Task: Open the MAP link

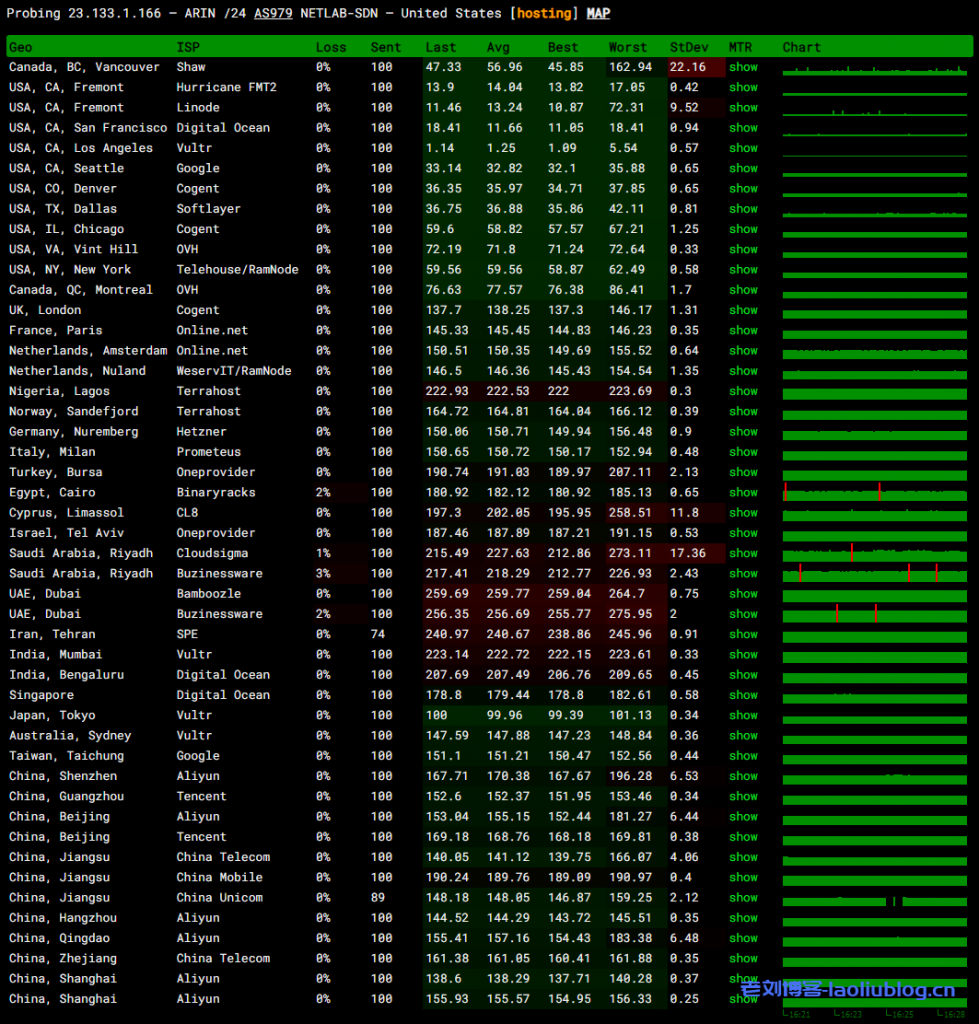Action: coord(598,14)
